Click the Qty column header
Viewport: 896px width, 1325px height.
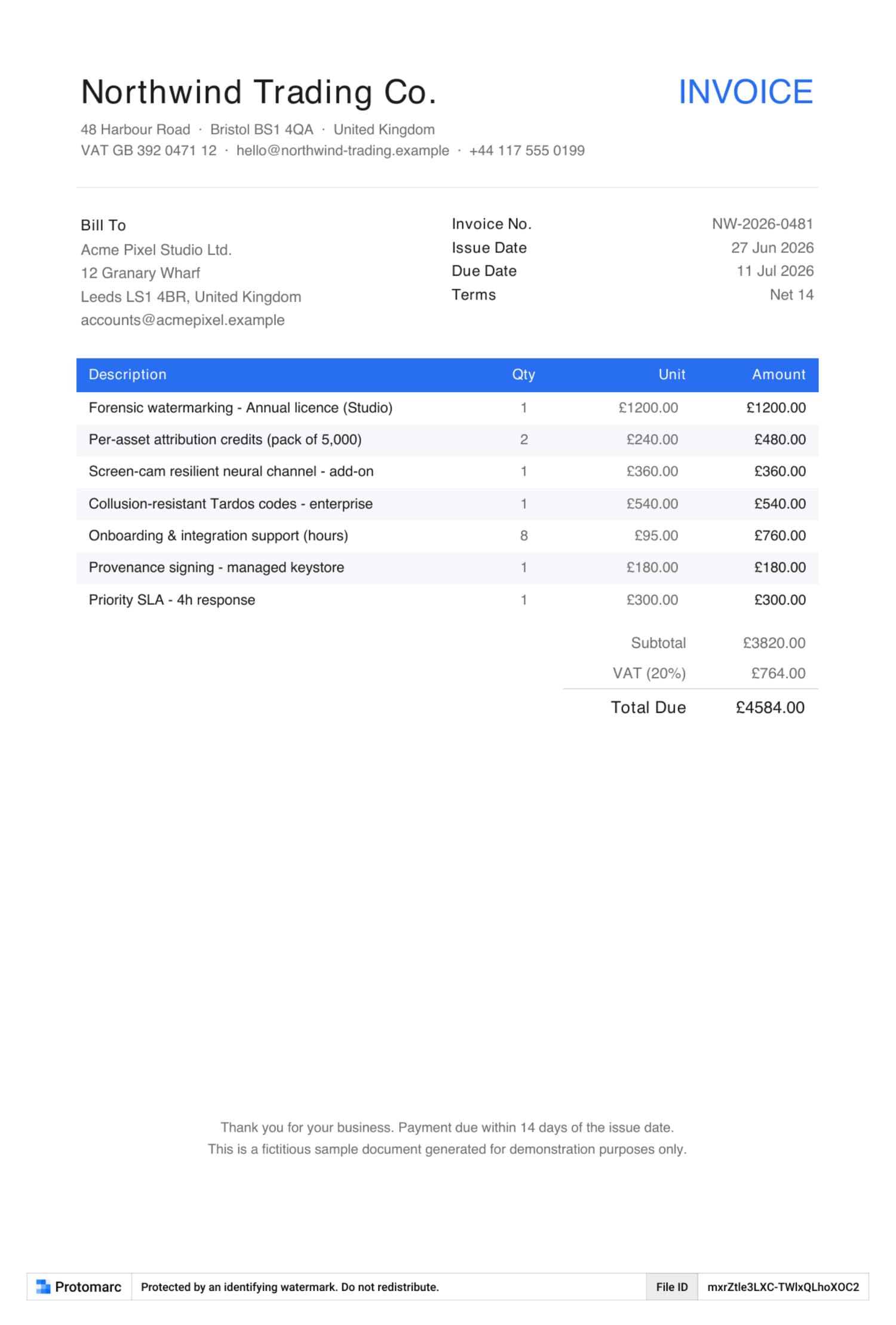[x=523, y=375]
